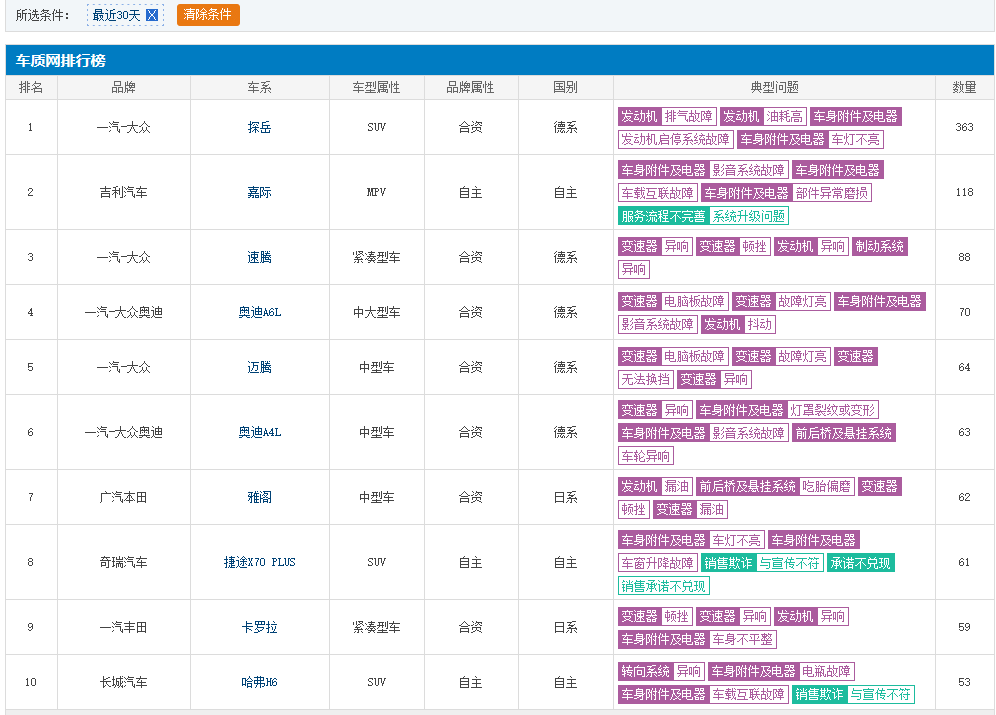The height and width of the screenshot is (715, 996).
Task: Click the 排气故障 issue tag
Action: [689, 116]
